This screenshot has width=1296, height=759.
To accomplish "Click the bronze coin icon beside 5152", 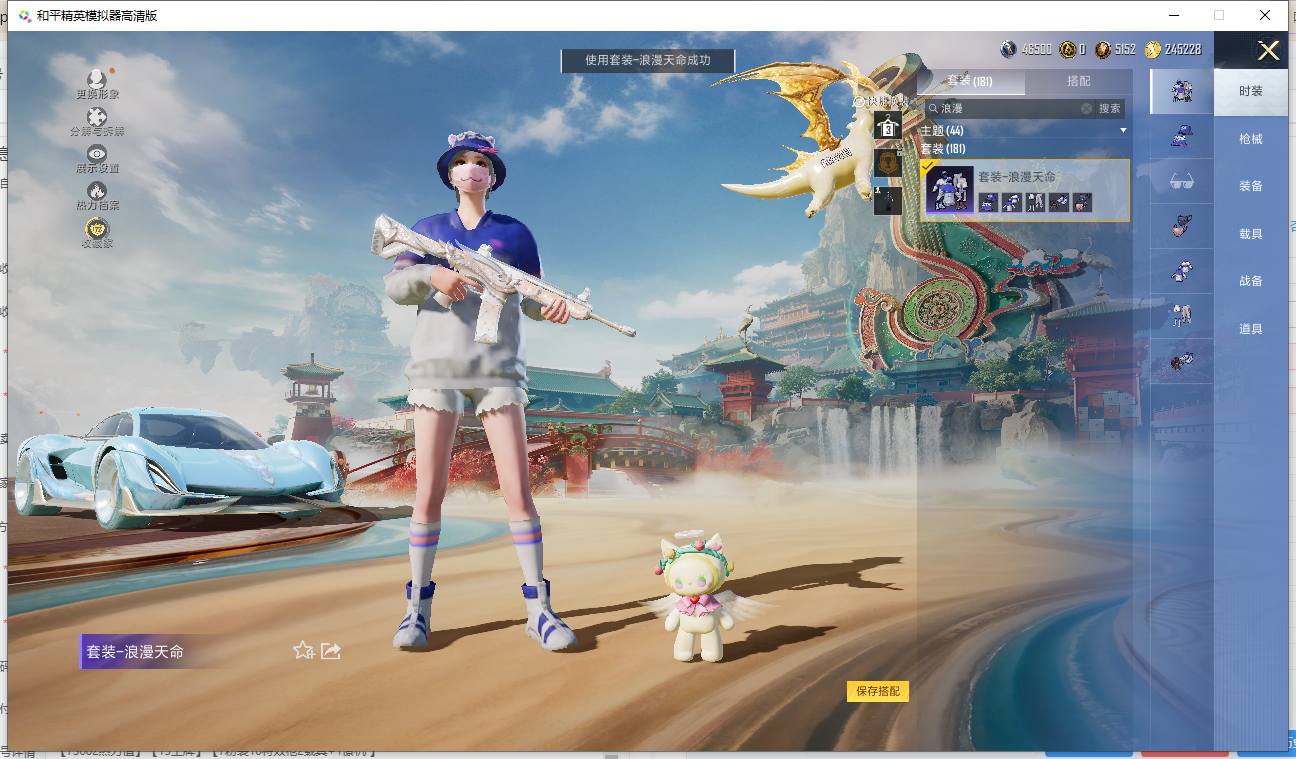I will (x=1103, y=49).
